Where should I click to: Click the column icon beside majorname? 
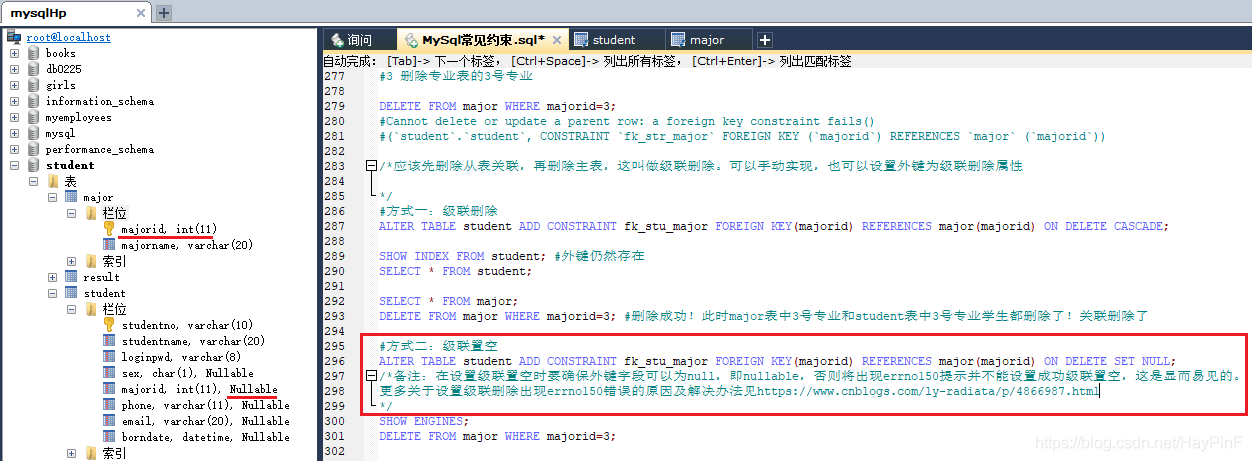pyautogui.click(x=109, y=245)
